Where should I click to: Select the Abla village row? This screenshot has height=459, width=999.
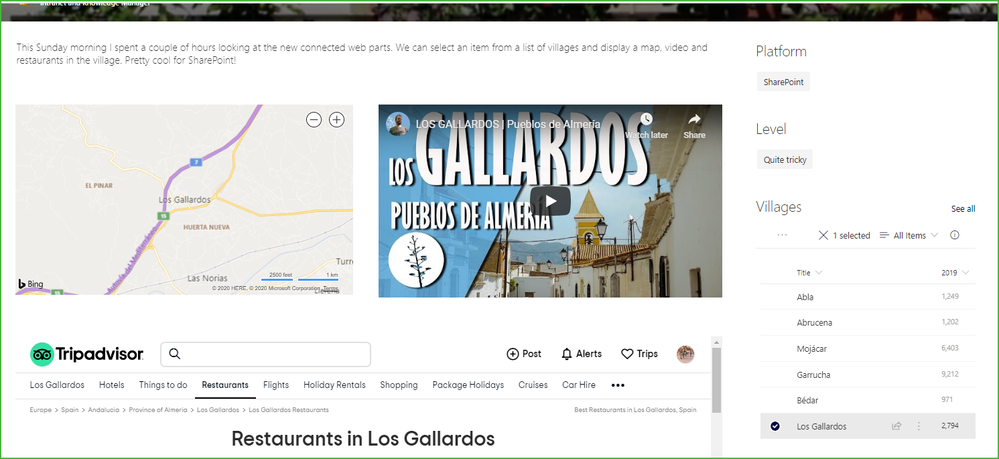pos(868,296)
